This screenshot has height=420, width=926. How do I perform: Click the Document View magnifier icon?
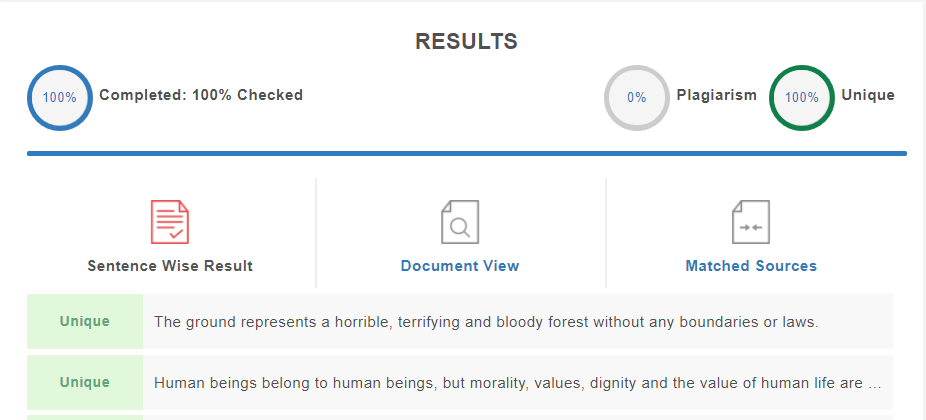coord(460,222)
